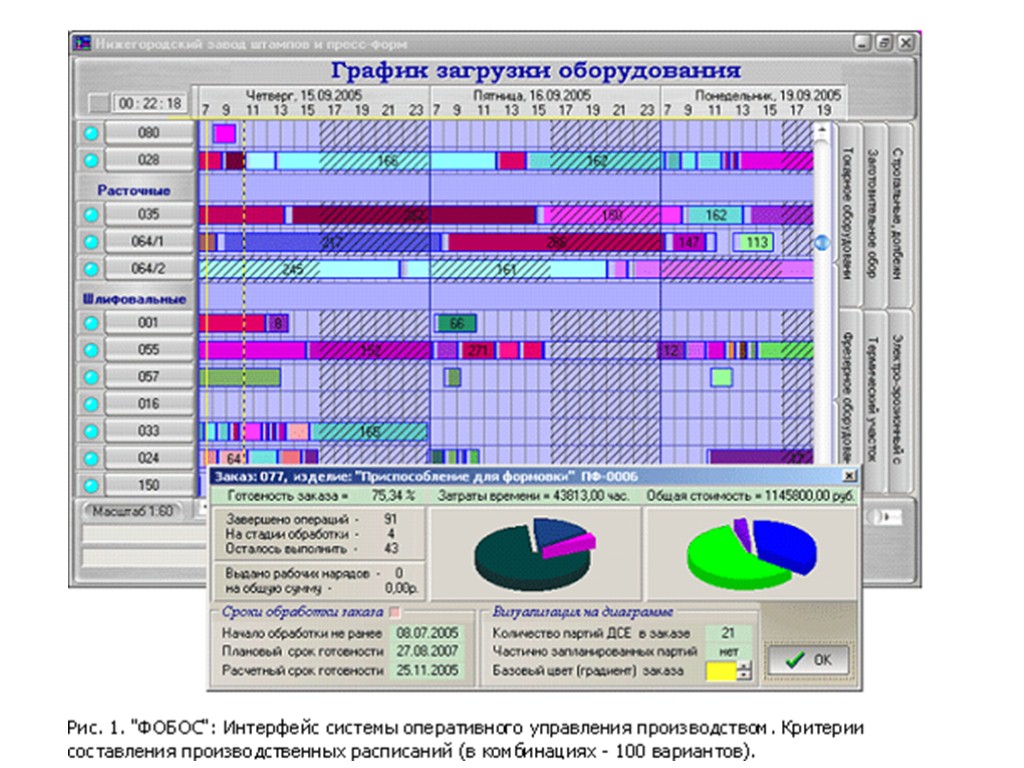This screenshot has height=768, width=1024.
Task: Toggle the cyan indicator for machine 057
Action: click(91, 377)
